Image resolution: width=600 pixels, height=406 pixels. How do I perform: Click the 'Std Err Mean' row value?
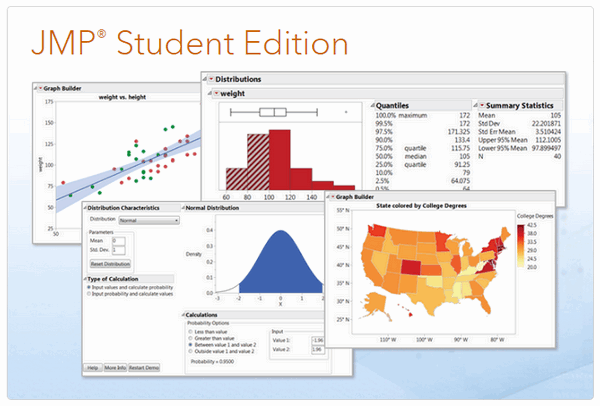tap(548, 132)
